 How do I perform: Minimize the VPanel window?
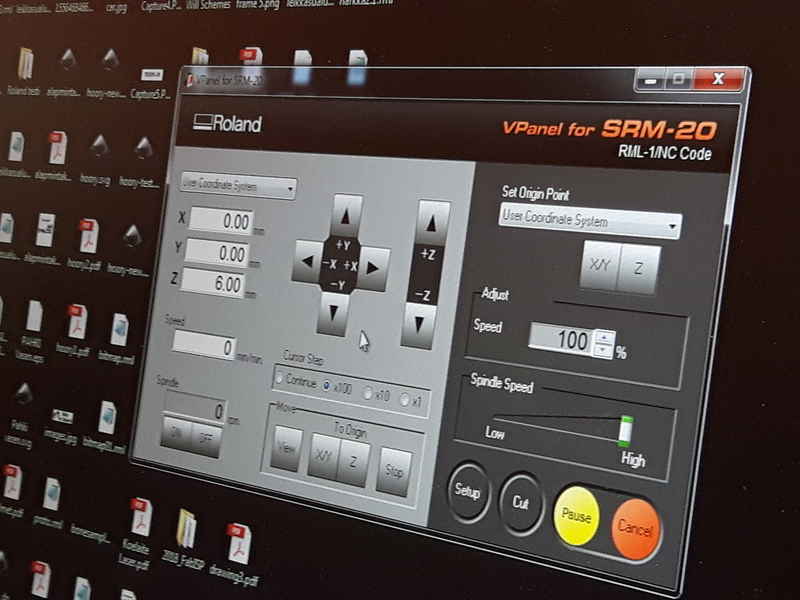[x=649, y=80]
